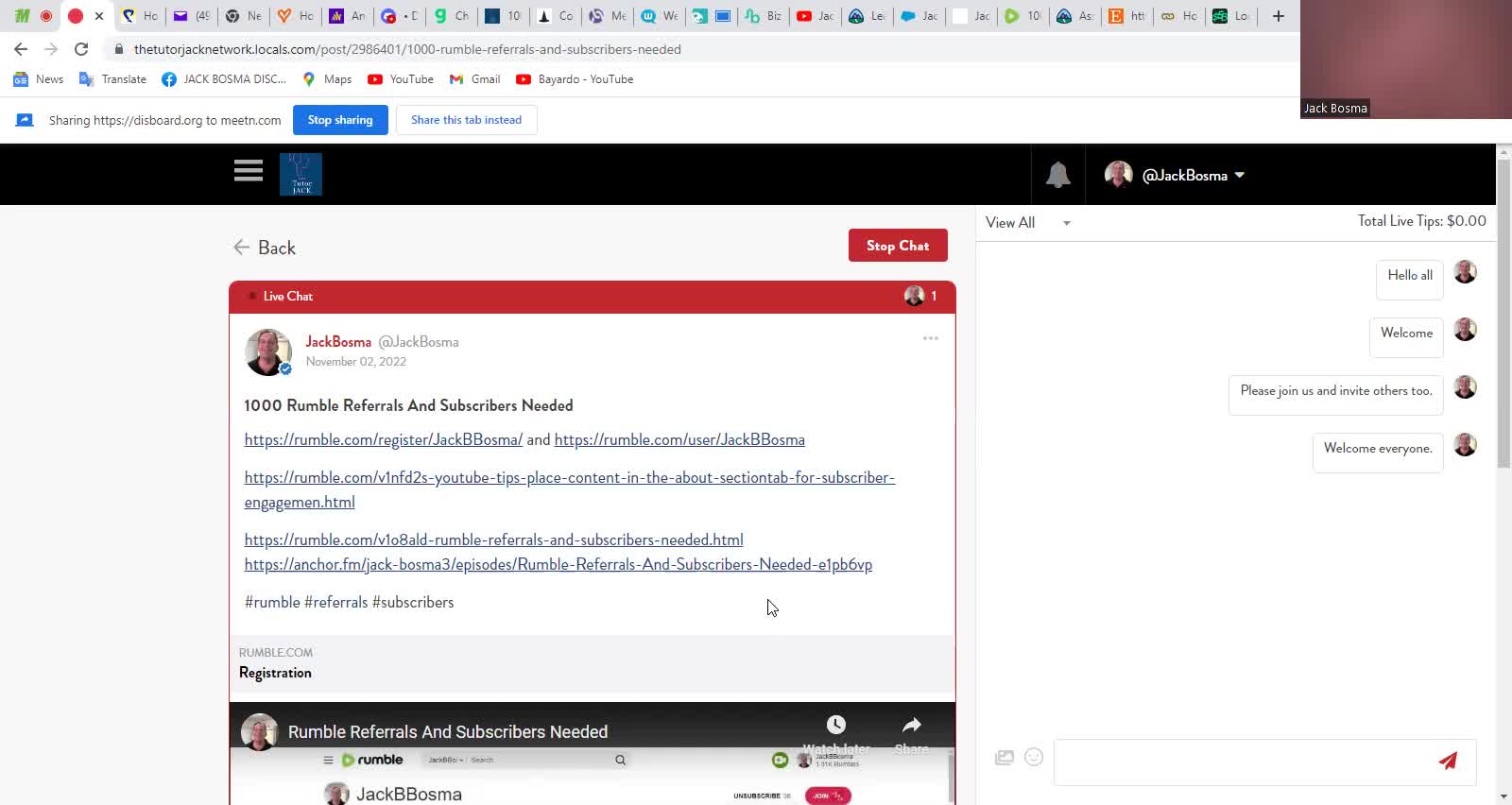Switch to the Biz browser tab

coord(764,16)
